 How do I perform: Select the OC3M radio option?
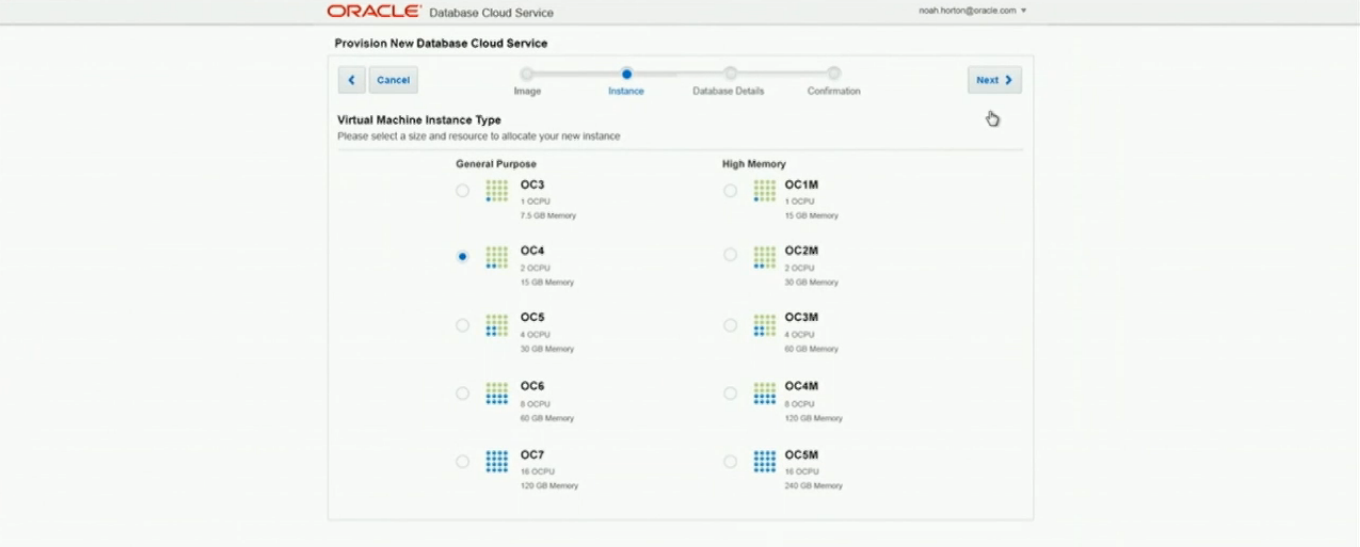pos(730,325)
